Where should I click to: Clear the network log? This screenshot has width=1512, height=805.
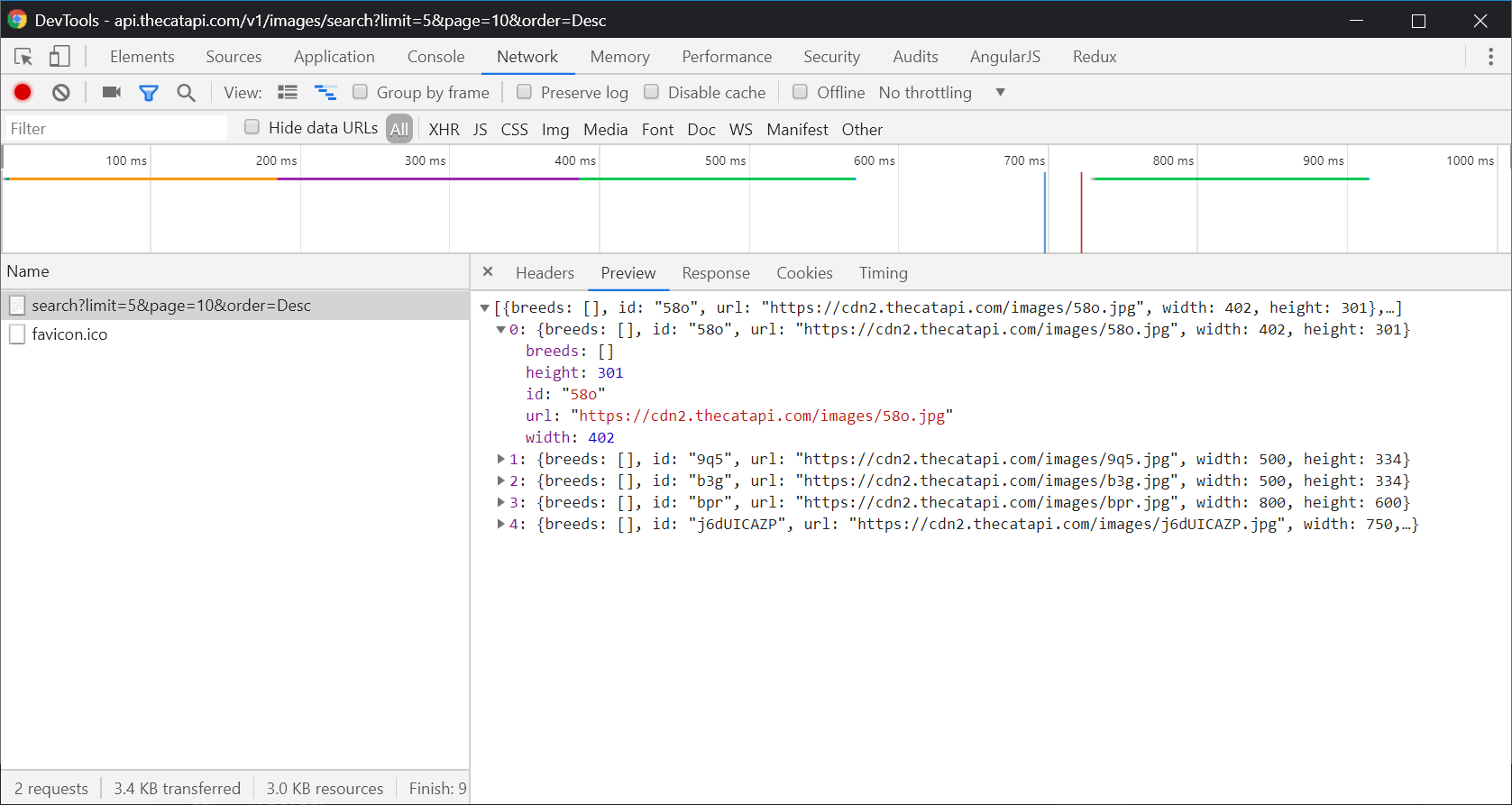click(61, 92)
